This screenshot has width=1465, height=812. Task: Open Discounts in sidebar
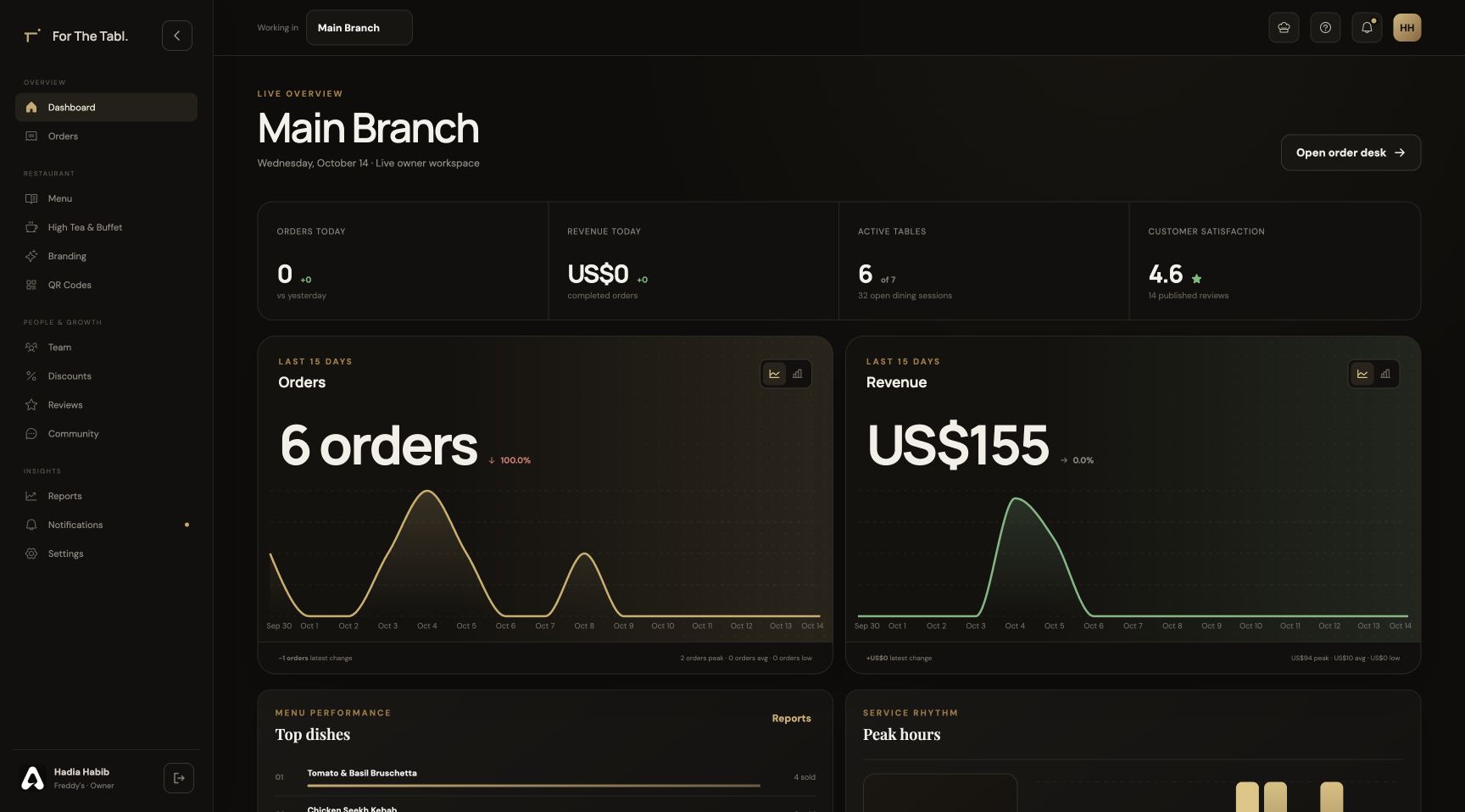[x=106, y=376]
